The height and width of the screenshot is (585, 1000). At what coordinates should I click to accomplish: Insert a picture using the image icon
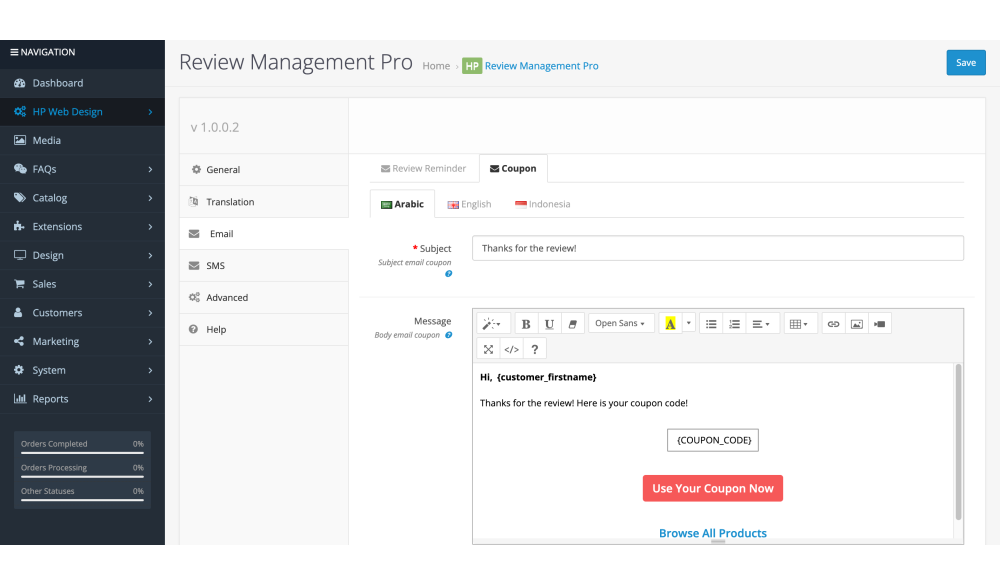[856, 324]
